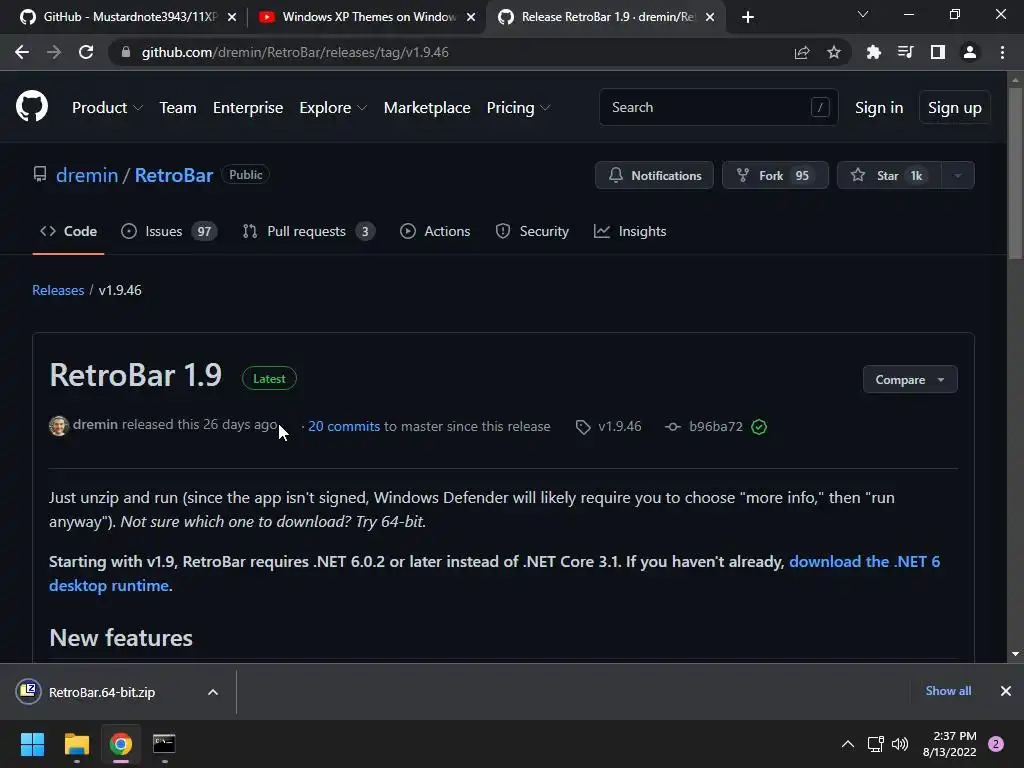Expand the Explore dropdown
Image resolution: width=1024 pixels, height=768 pixels.
(x=333, y=108)
